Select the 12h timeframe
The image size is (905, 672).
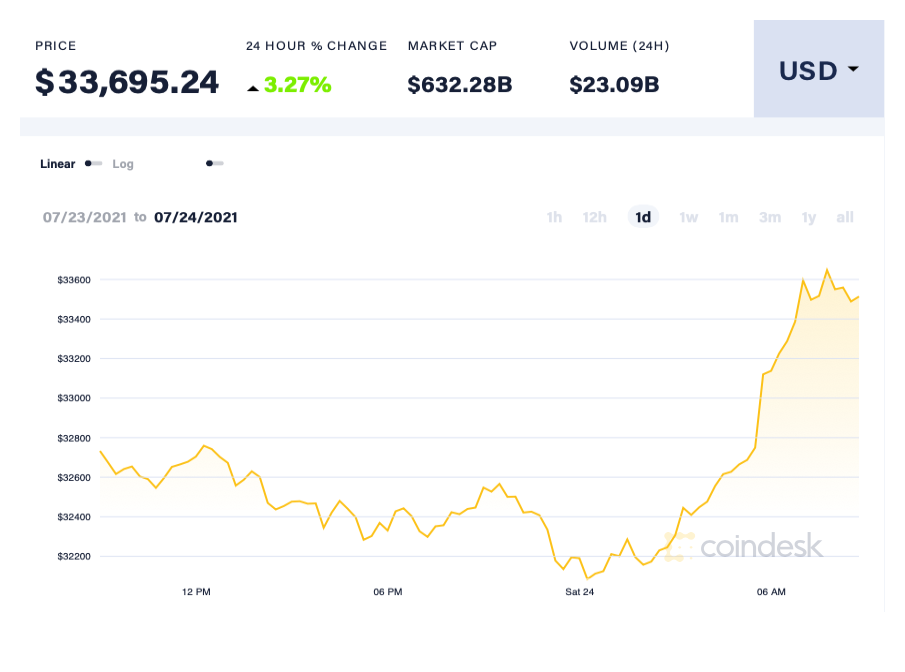[594, 217]
